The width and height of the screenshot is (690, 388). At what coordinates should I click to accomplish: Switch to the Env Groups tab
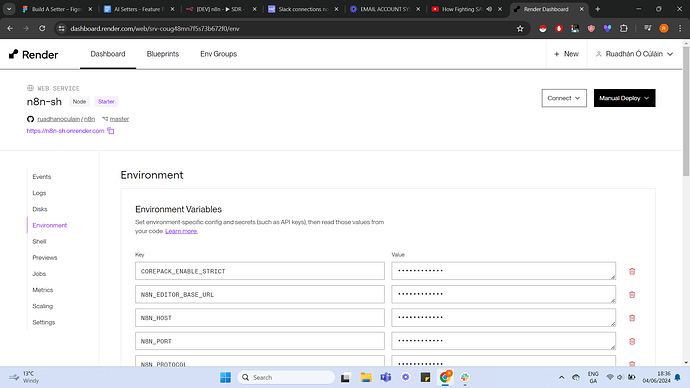(218, 54)
